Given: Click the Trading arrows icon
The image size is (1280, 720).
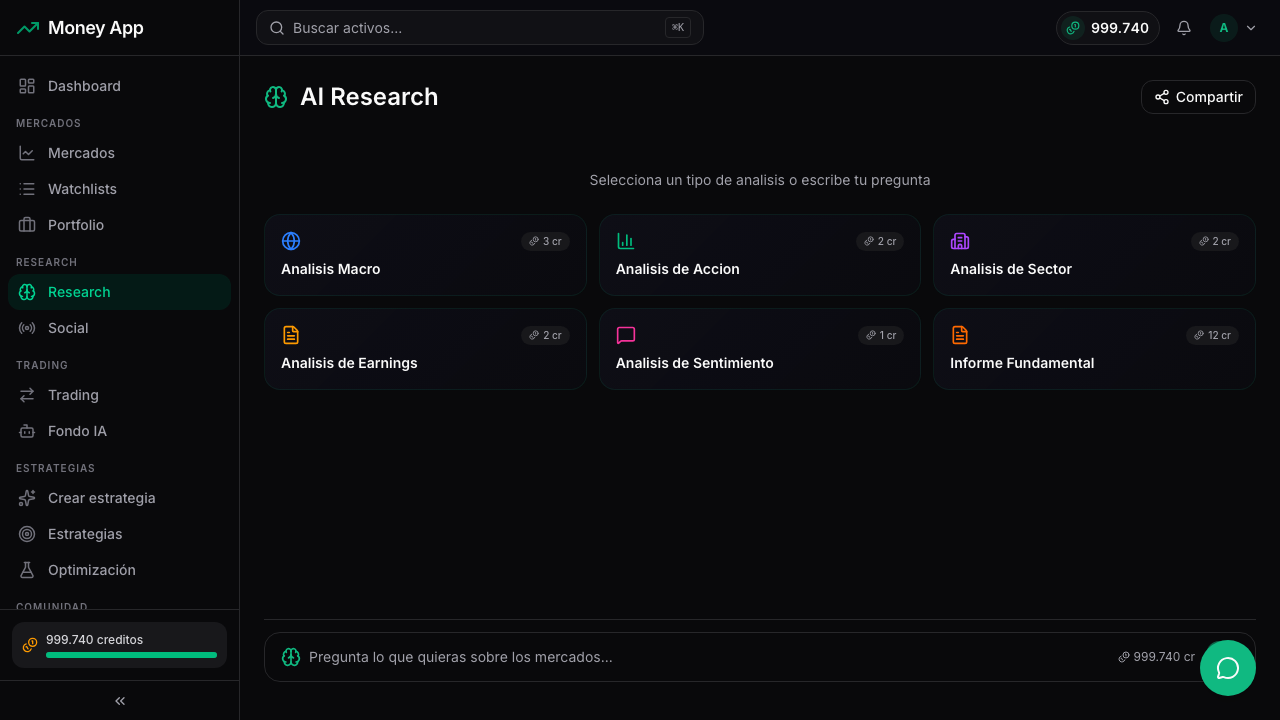Looking at the screenshot, I should (27, 395).
